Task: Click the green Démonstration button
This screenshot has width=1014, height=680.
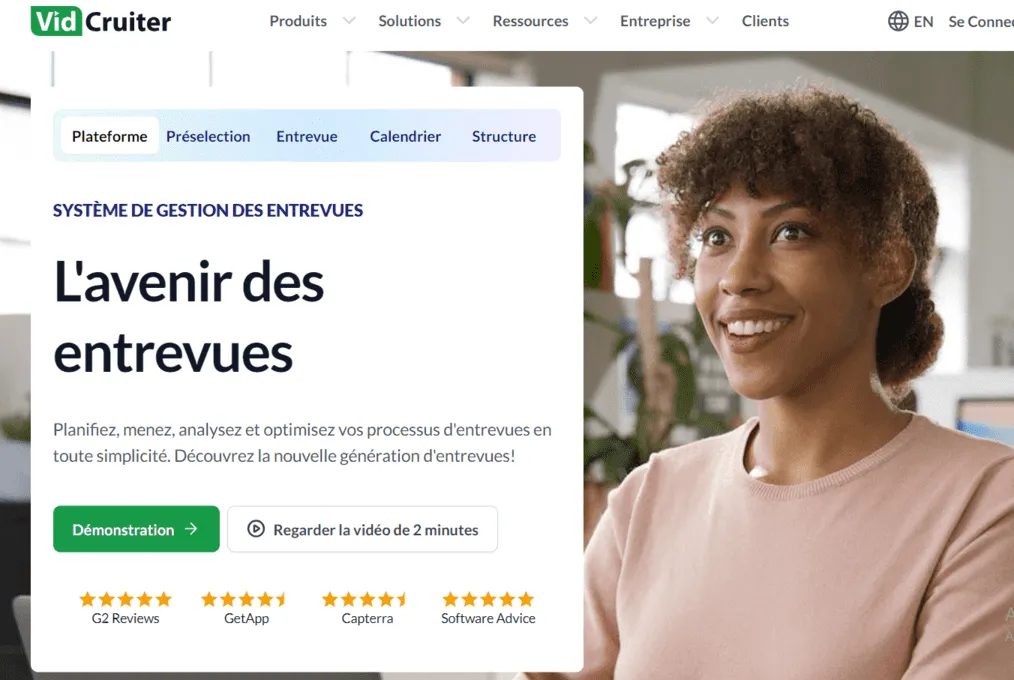Action: click(x=136, y=529)
